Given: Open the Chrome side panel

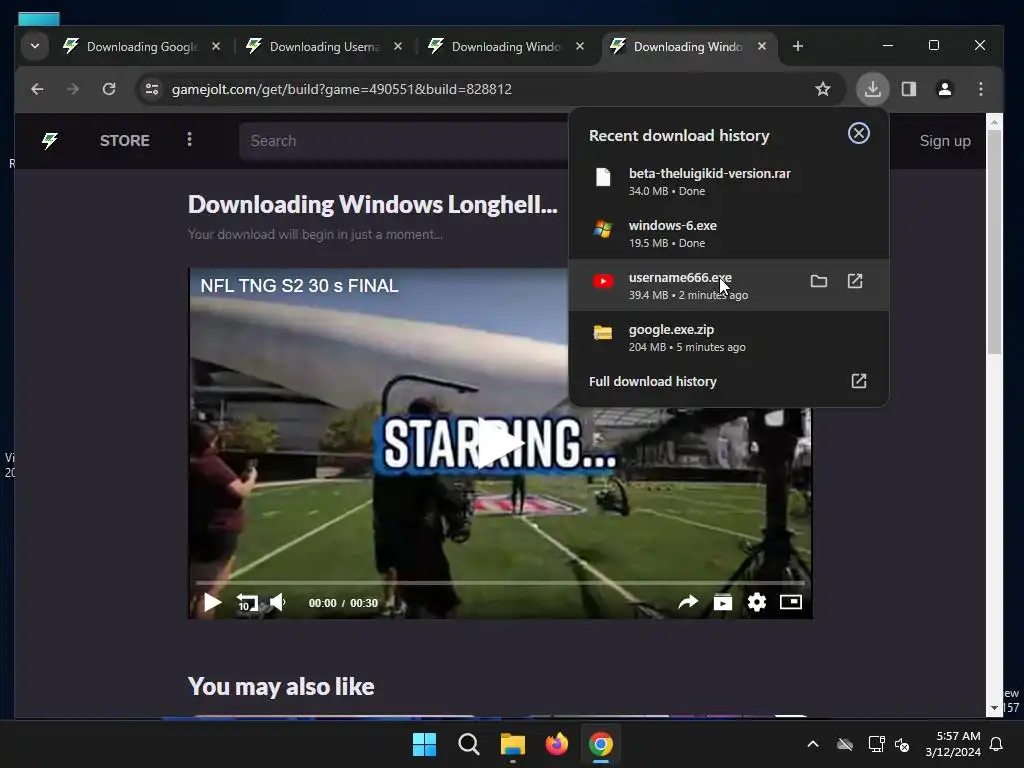Looking at the screenshot, I should click(908, 89).
